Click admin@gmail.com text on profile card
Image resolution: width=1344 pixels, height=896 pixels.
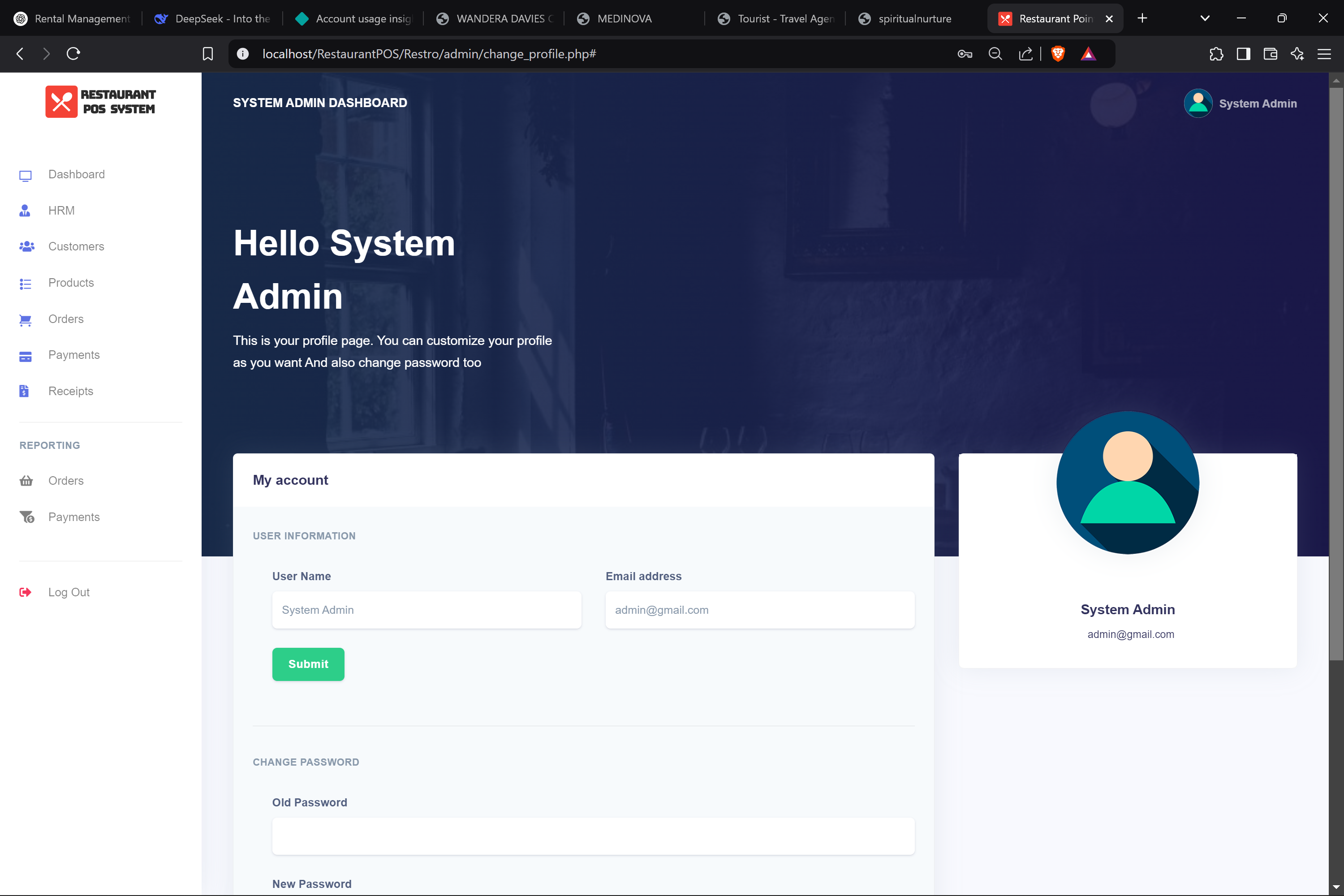1130,634
